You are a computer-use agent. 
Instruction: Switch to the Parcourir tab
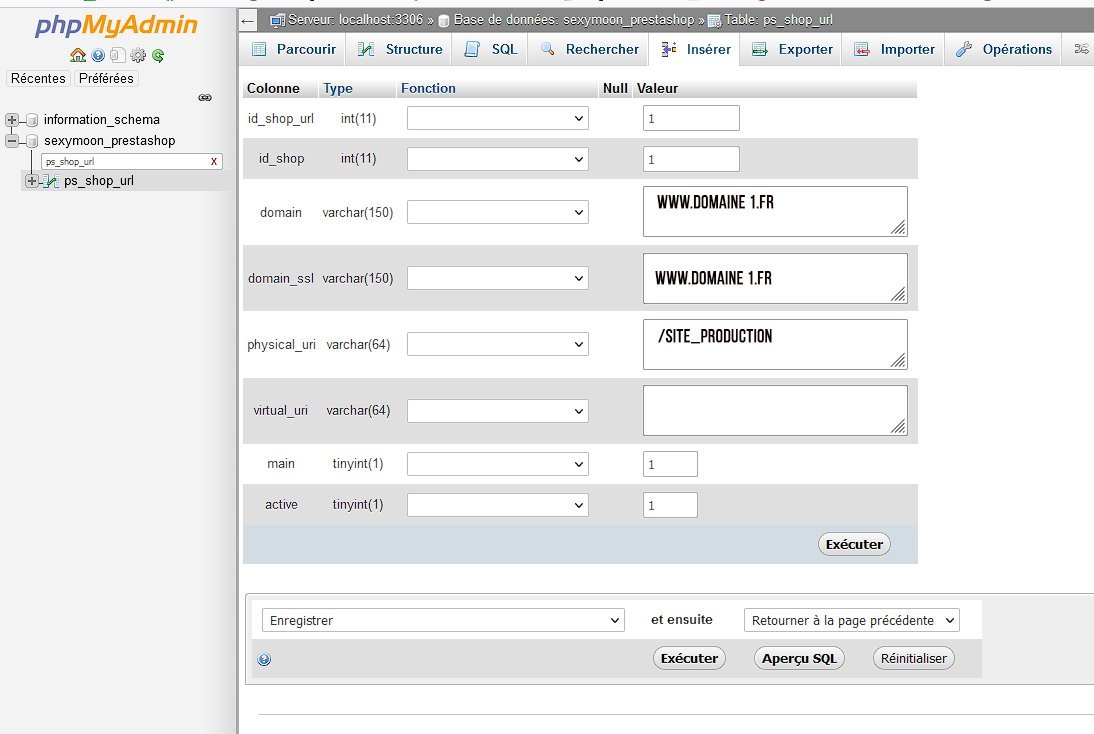pyautogui.click(x=293, y=49)
